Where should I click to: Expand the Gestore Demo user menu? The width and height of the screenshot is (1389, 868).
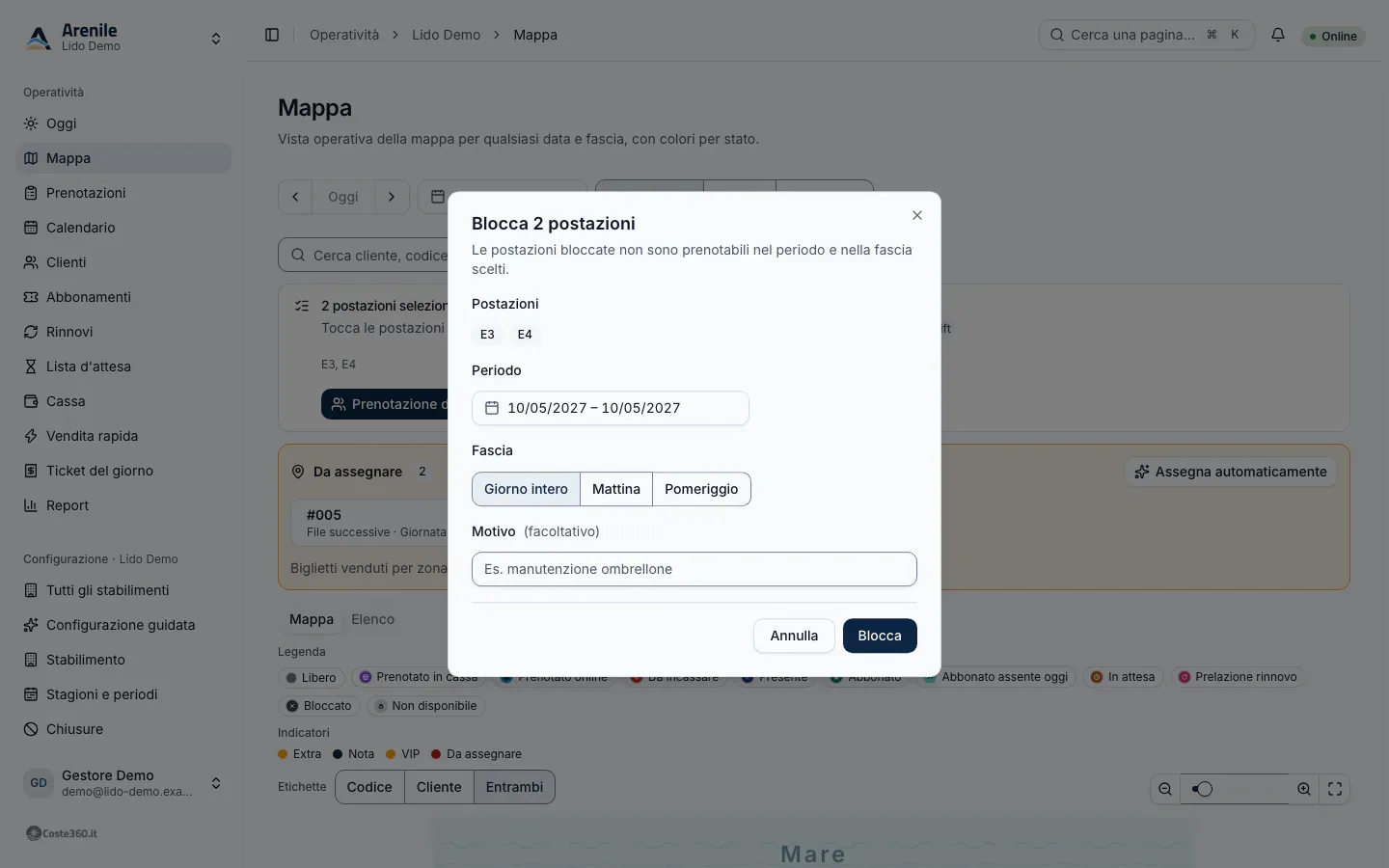[x=123, y=783]
